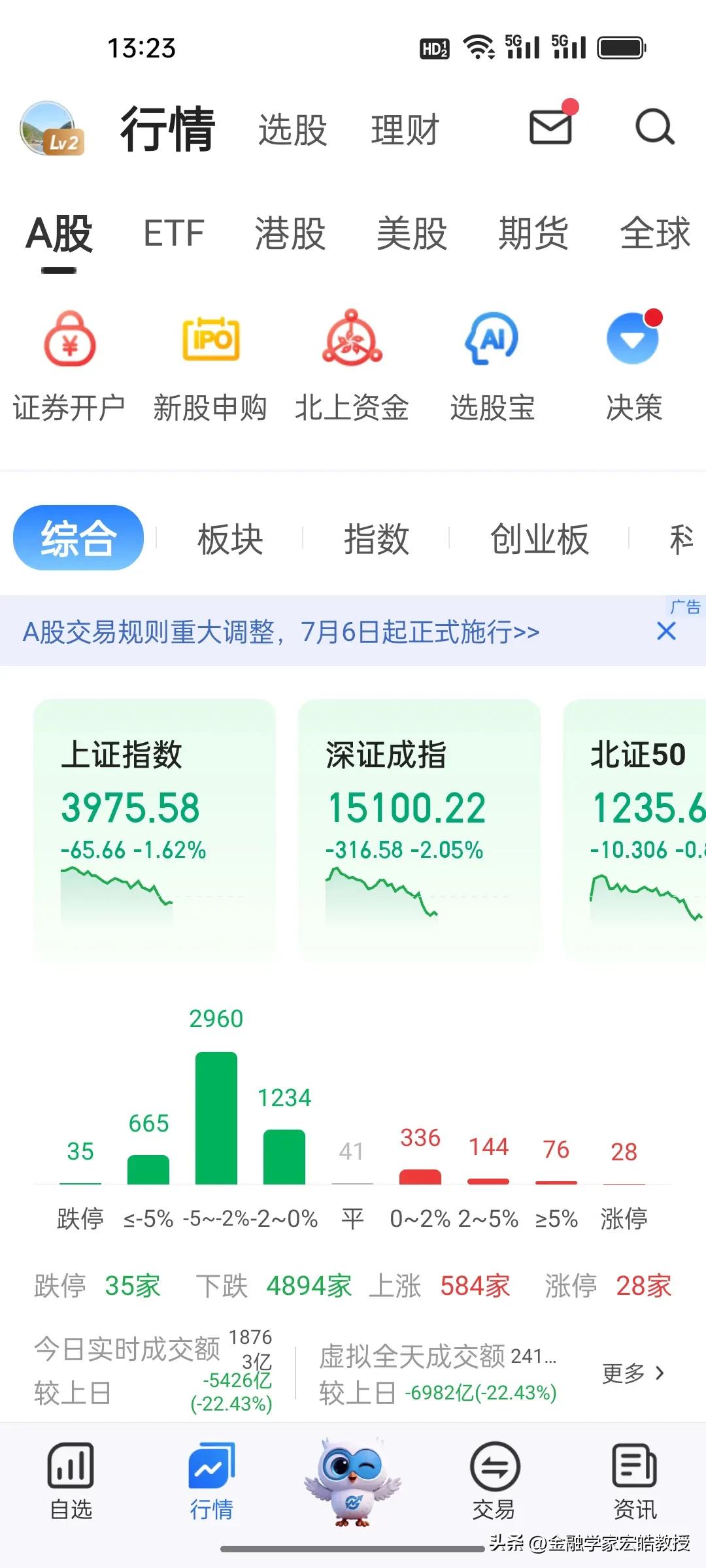Switch to 理财 top tab
The image size is (706, 1568).
[405, 129]
